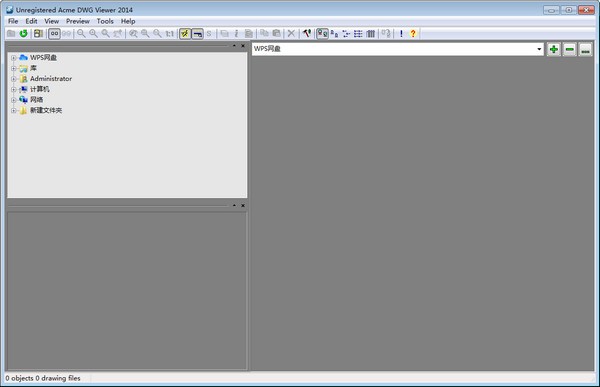Open the Edit menu

[x=31, y=21]
